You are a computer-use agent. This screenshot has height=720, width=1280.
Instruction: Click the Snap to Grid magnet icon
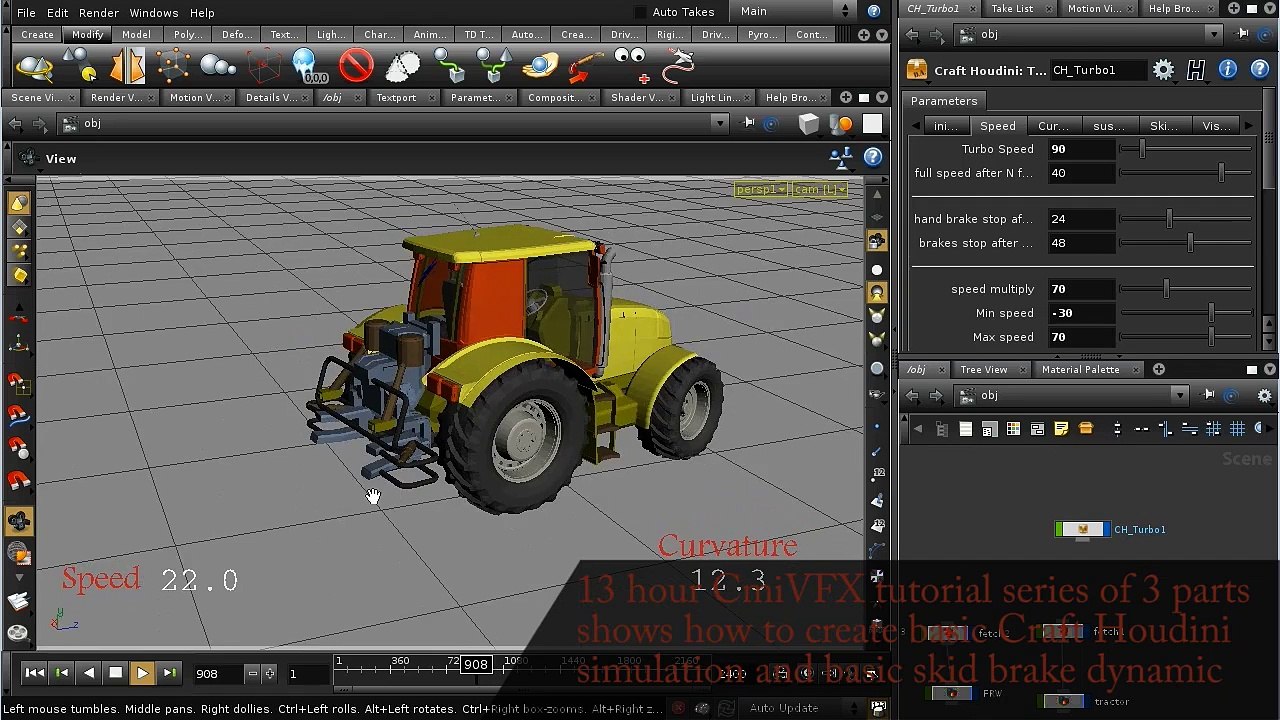(19, 382)
